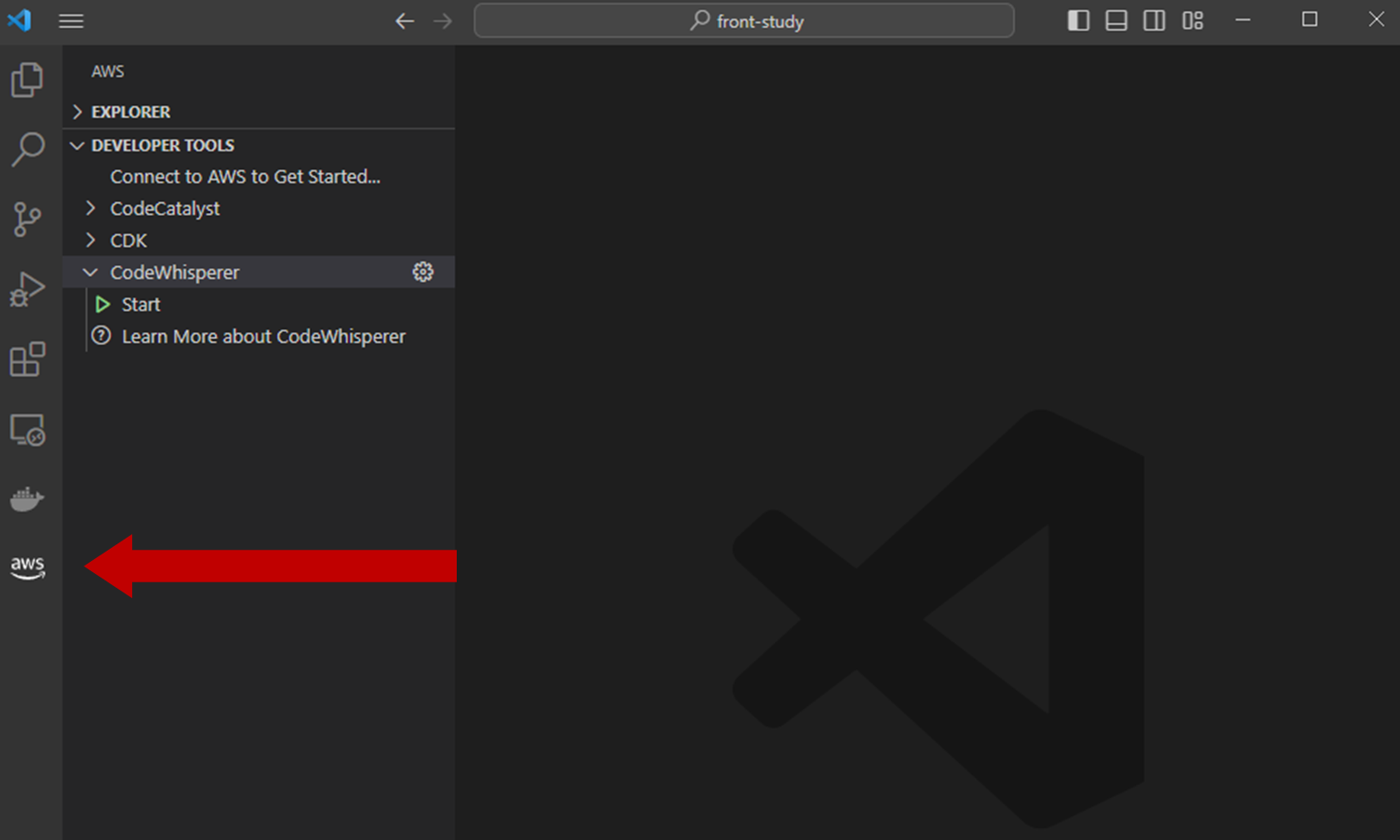This screenshot has height=840, width=1400.
Task: Open the Remote Explorer view
Action: (x=27, y=430)
